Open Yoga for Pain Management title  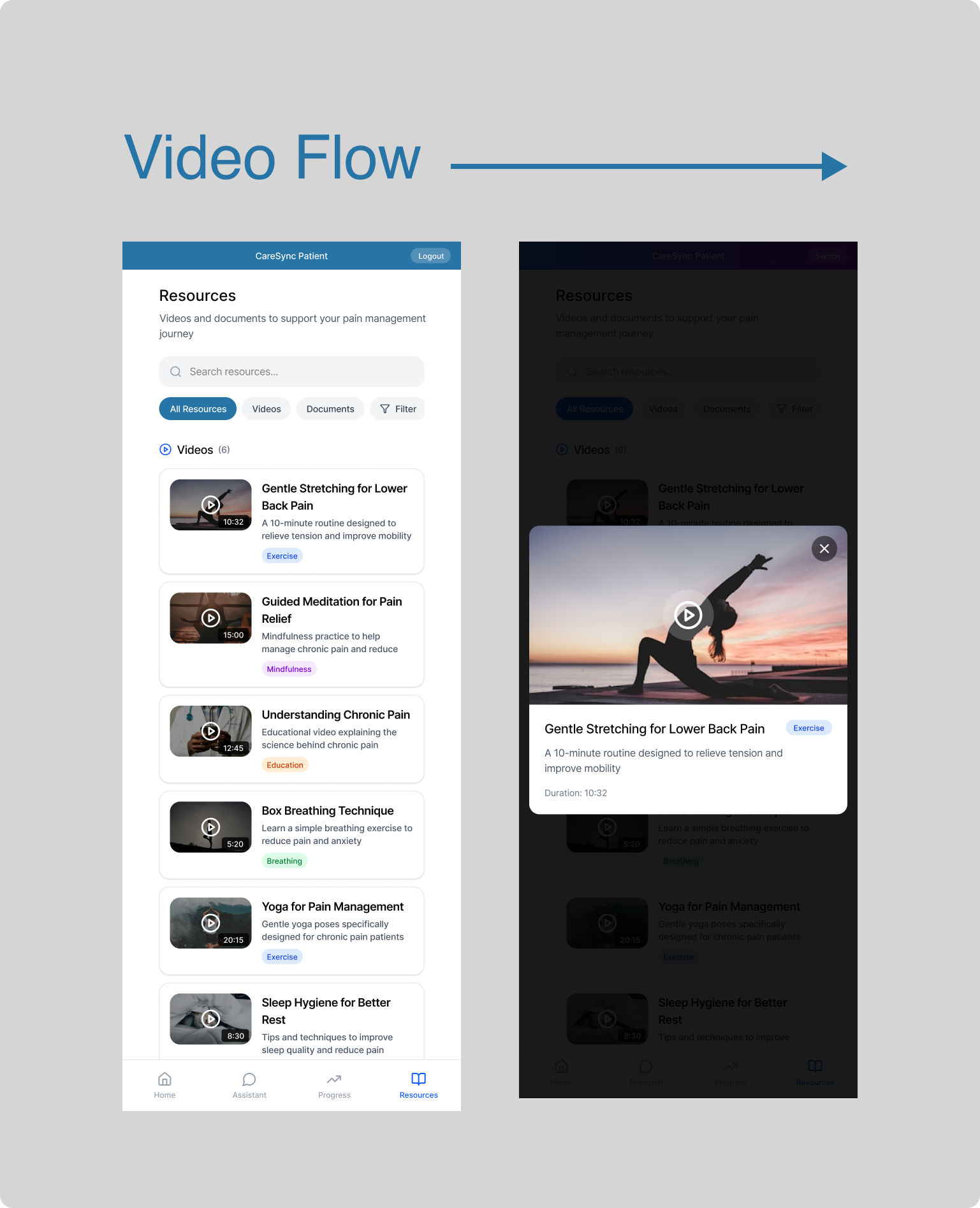(333, 906)
